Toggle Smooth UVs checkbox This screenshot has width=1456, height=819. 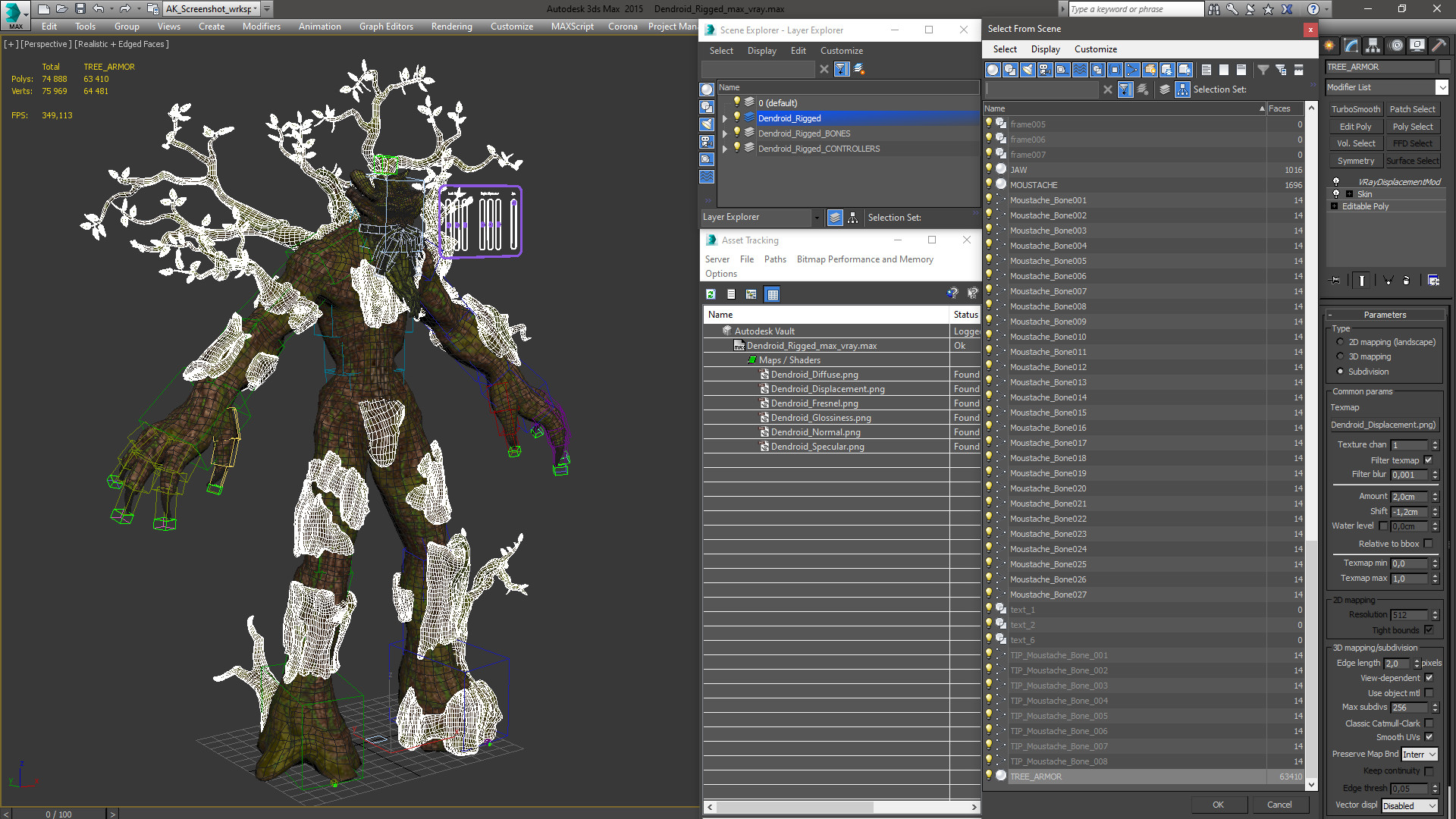point(1429,737)
